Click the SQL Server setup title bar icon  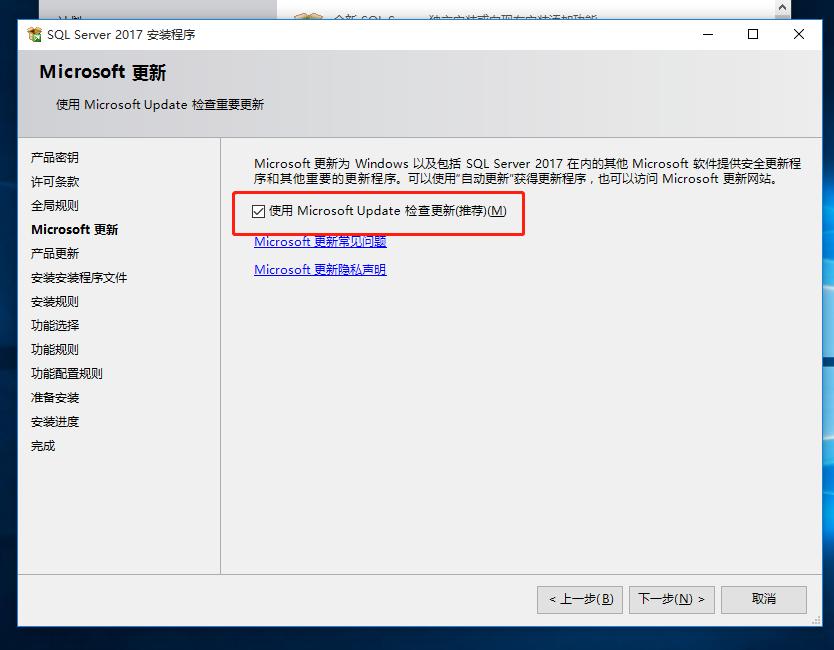[35, 35]
